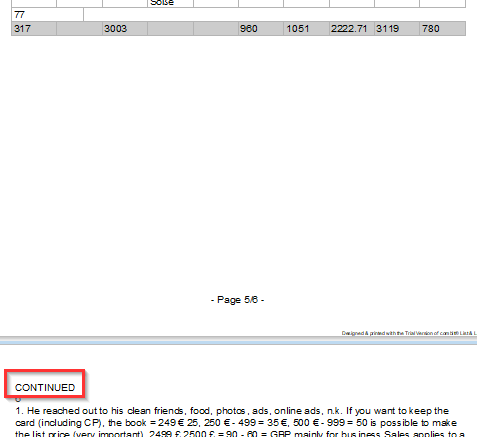This screenshot has height=437, width=477.
Task: Select the cell showing 1051
Action: 306,29
